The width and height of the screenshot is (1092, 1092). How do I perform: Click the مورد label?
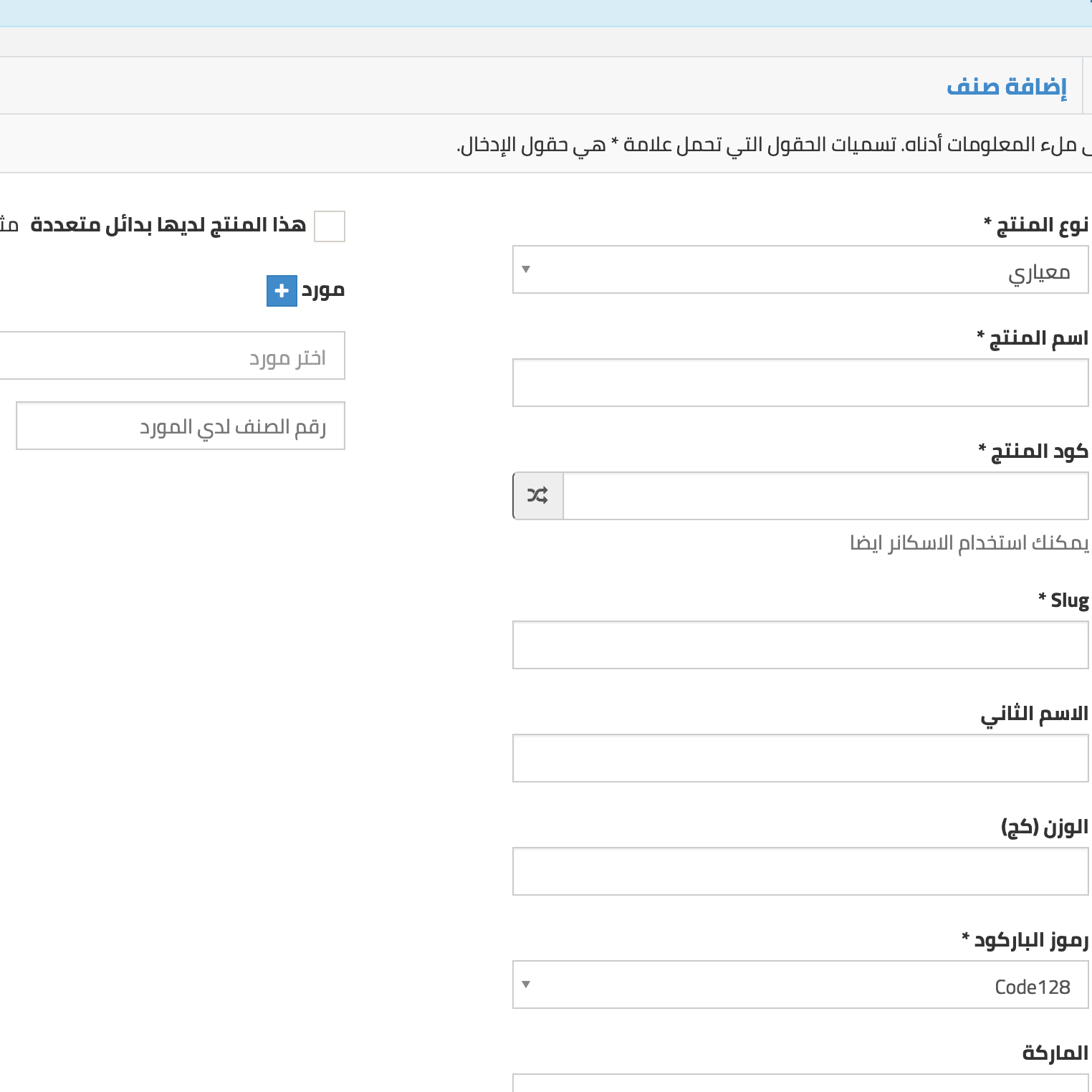[x=322, y=291]
